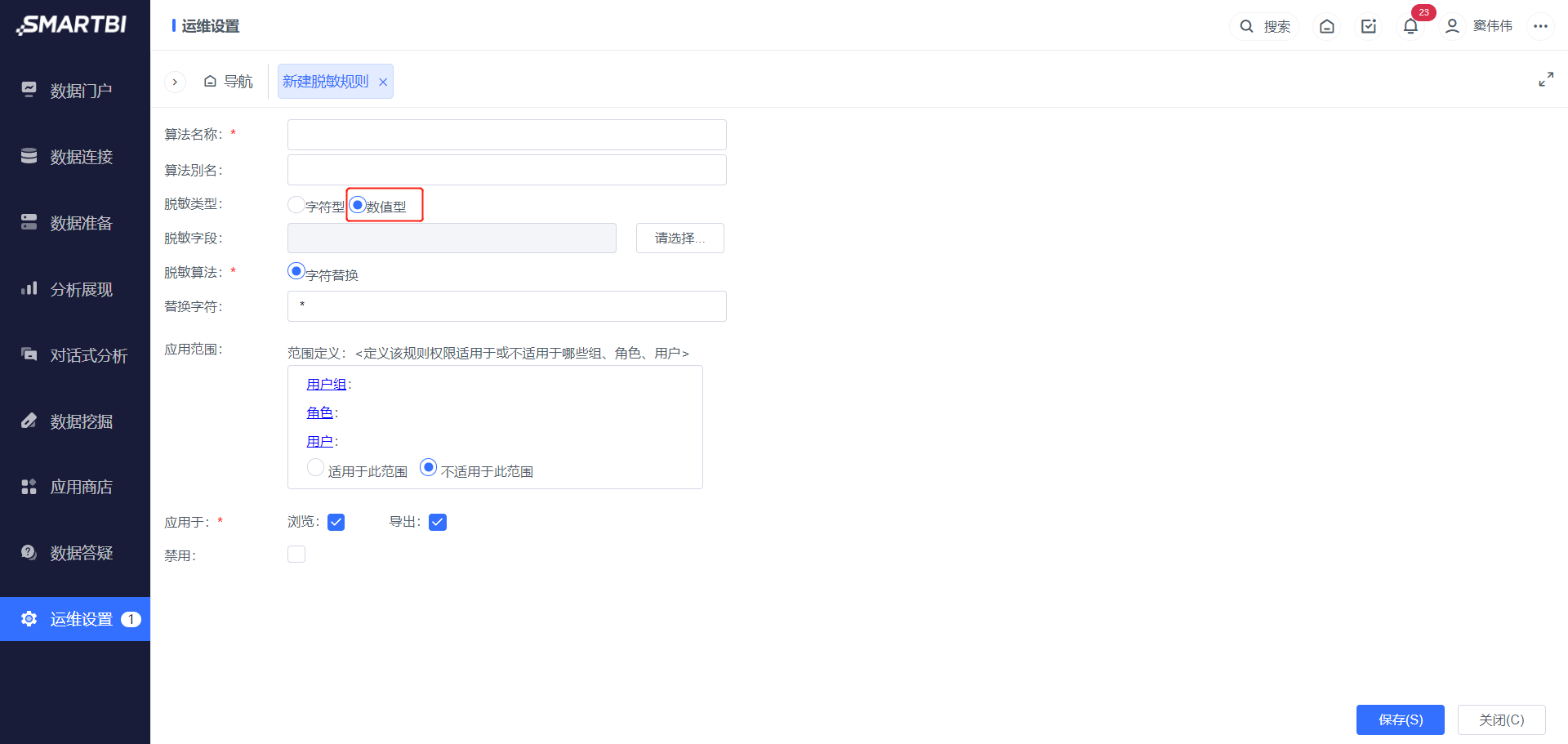
Task: Open the 用户 link
Action: (320, 442)
